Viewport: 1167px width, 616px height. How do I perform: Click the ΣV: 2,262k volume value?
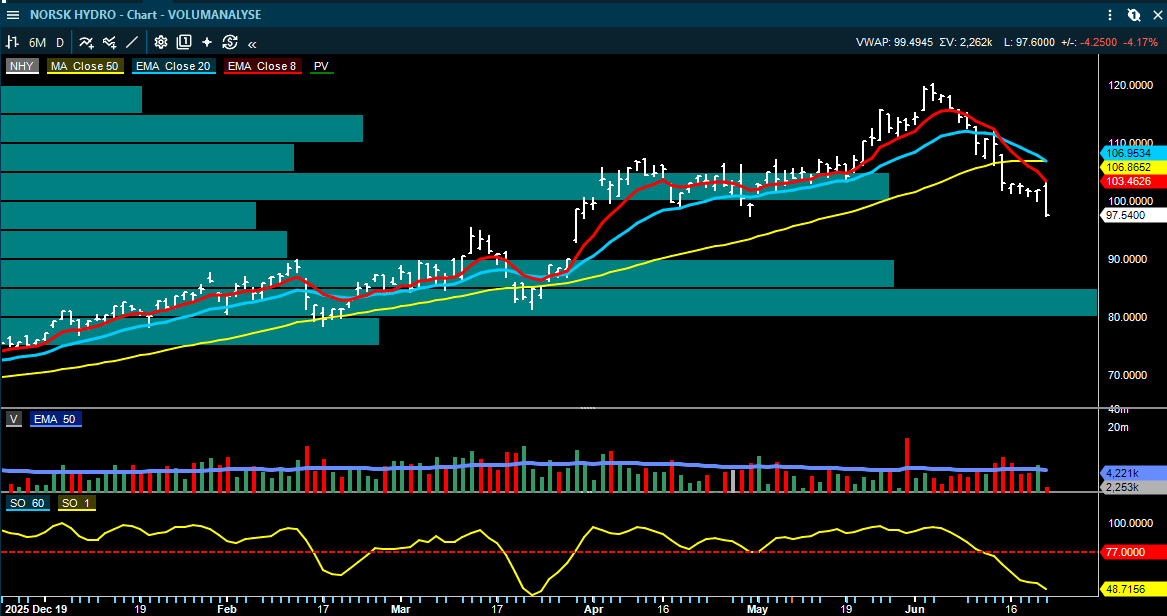pyautogui.click(x=966, y=42)
